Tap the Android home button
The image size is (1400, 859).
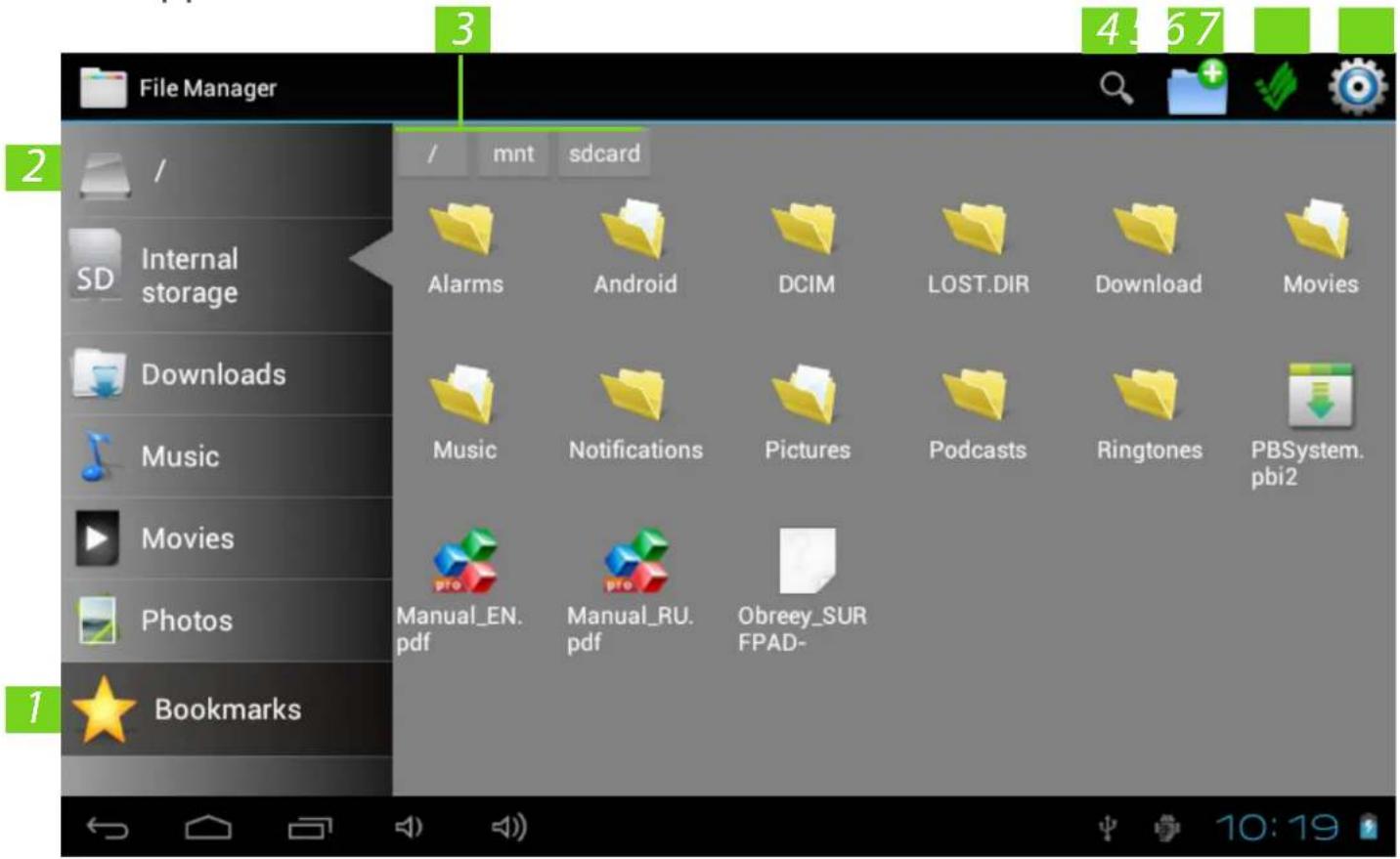(x=208, y=829)
